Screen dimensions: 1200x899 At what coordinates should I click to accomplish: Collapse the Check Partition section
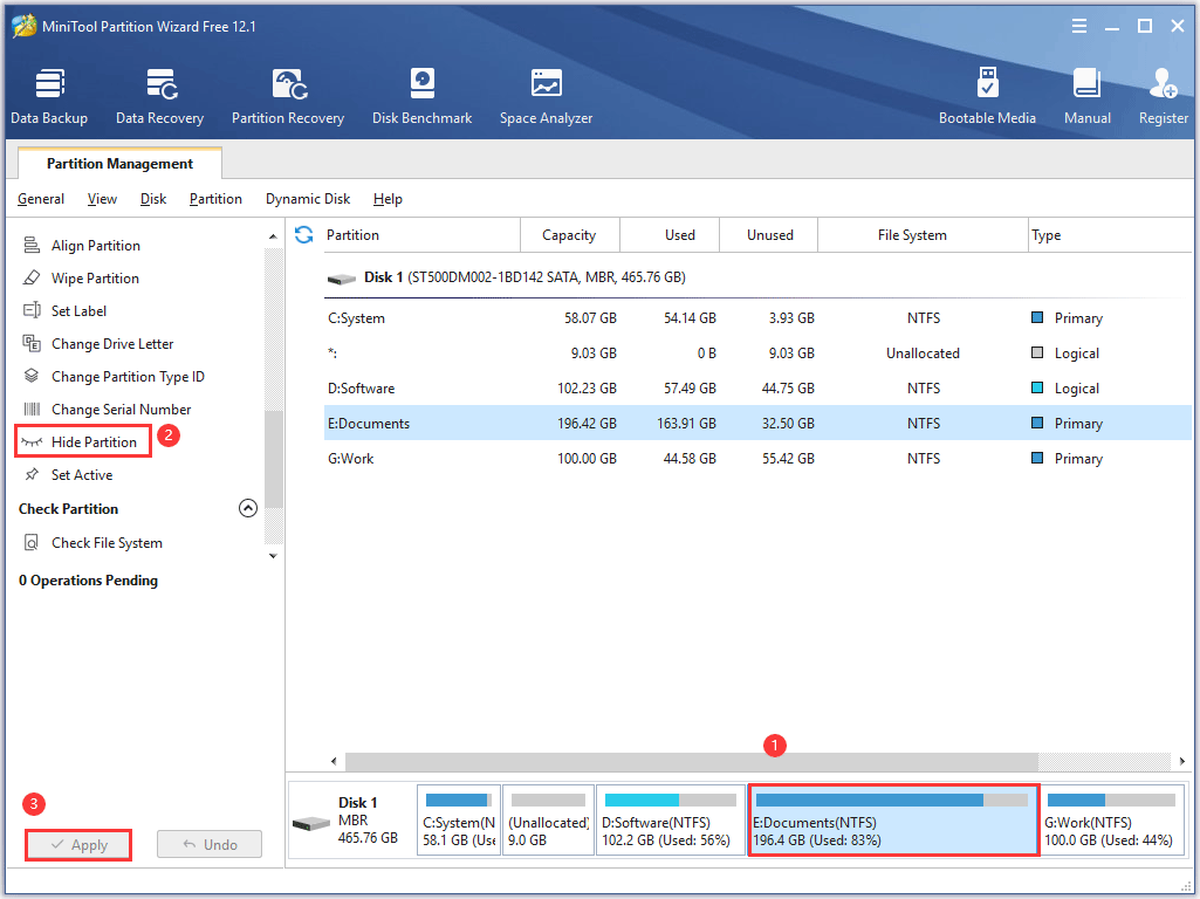click(248, 508)
